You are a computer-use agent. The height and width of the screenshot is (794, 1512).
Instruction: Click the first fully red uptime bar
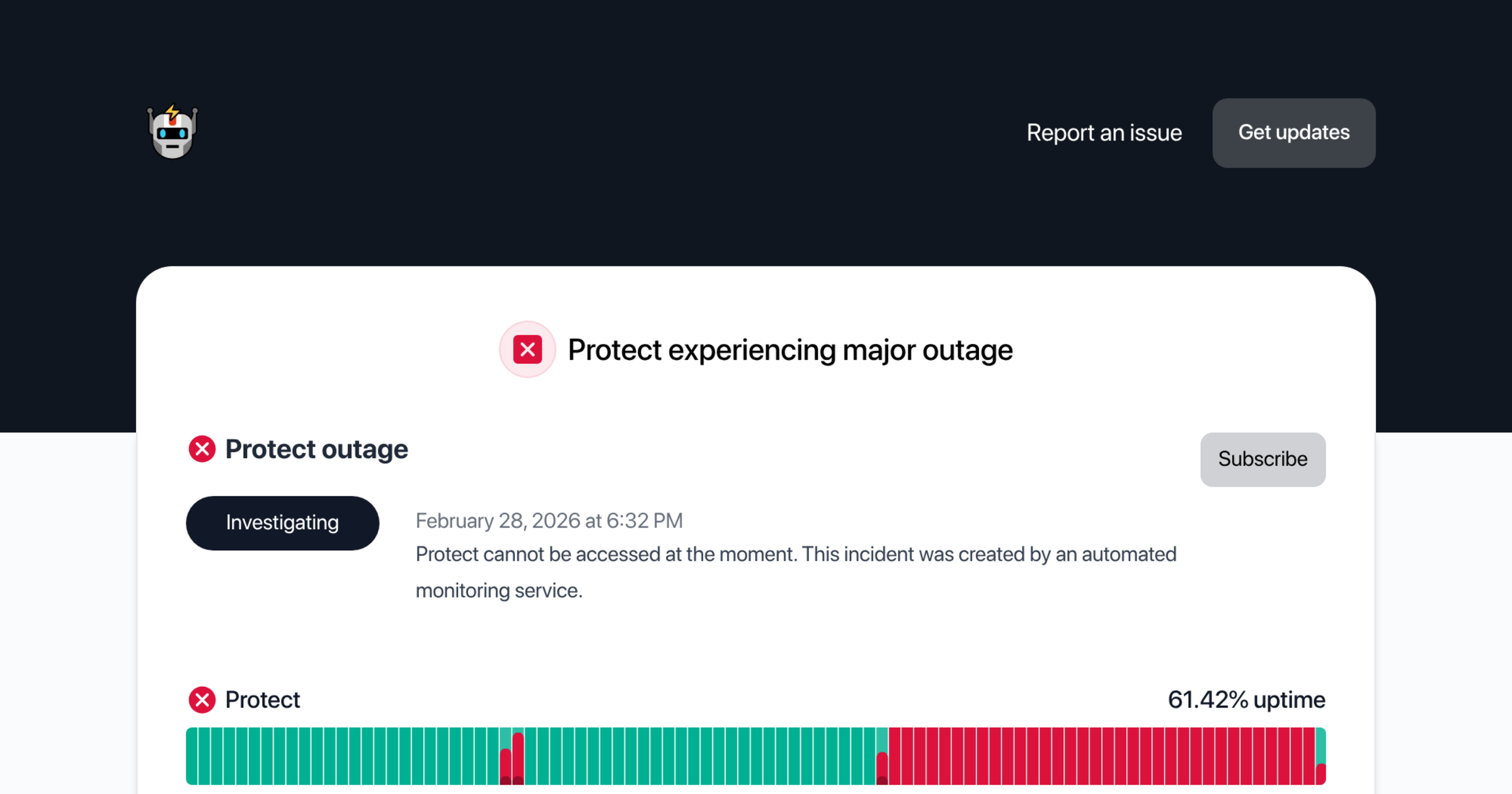coord(895,756)
